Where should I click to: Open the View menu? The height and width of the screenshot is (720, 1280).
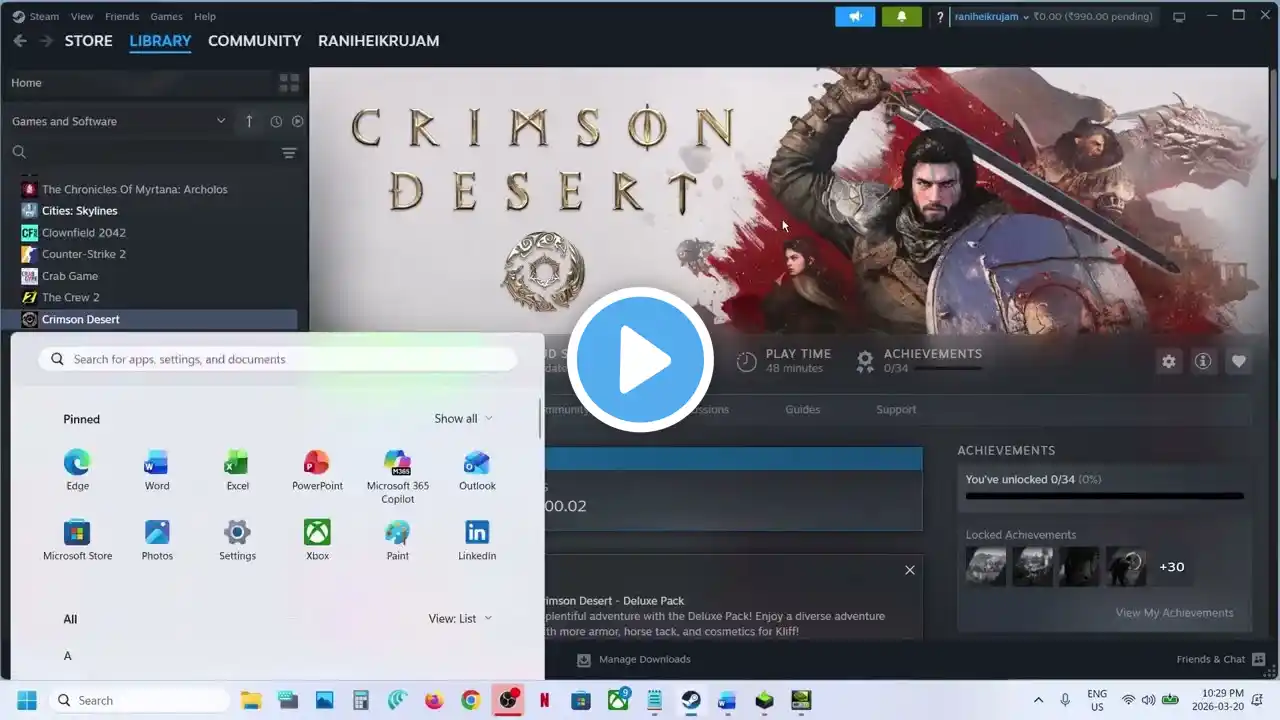click(82, 17)
